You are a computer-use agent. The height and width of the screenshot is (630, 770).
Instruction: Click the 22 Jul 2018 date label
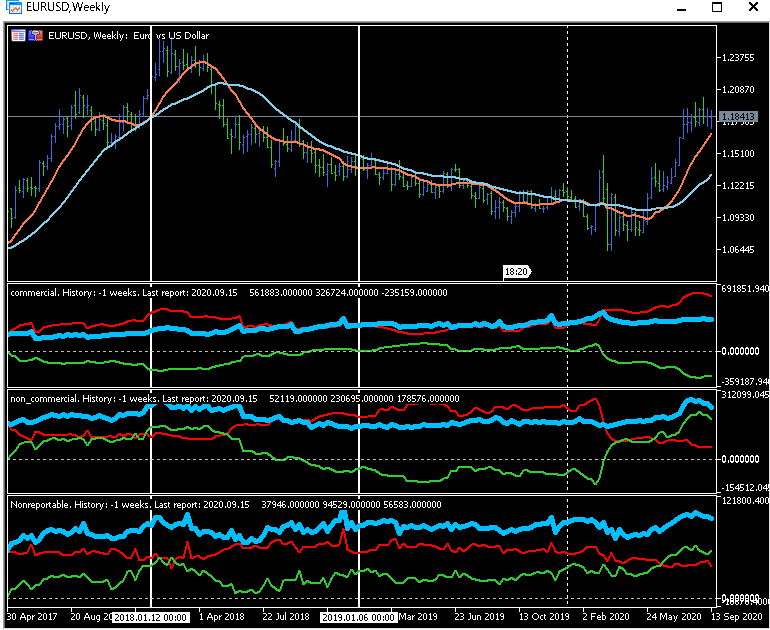pos(286,617)
